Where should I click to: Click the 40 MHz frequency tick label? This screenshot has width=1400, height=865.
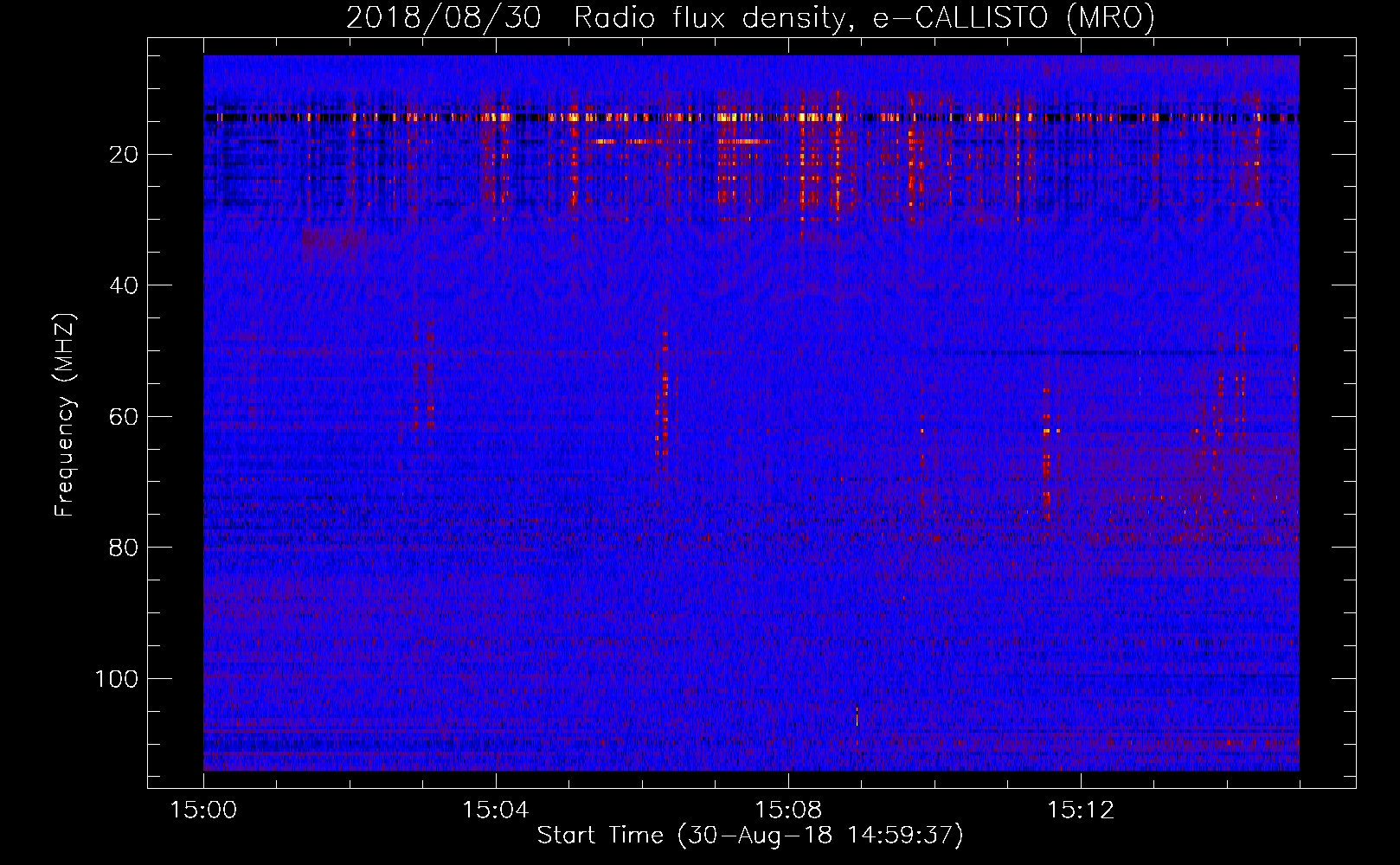coord(124,285)
